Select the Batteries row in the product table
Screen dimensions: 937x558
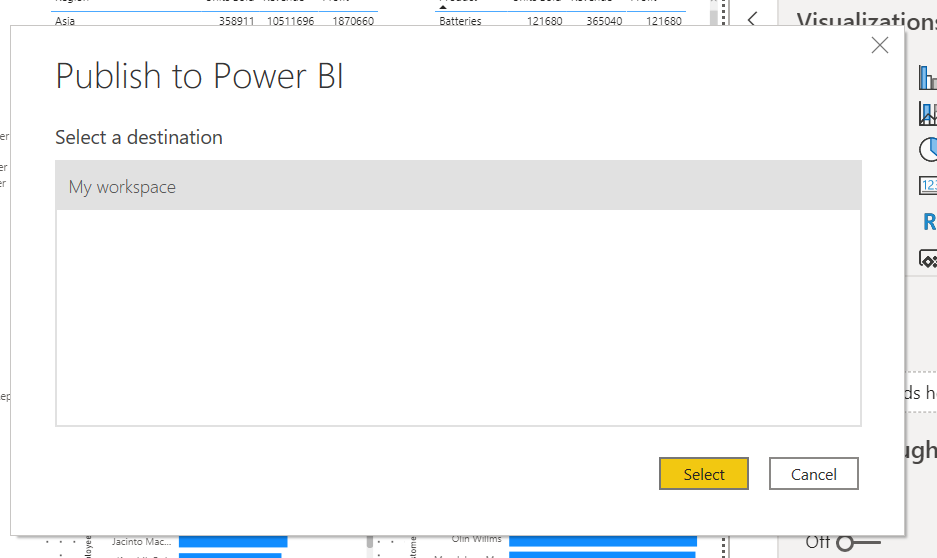560,21
